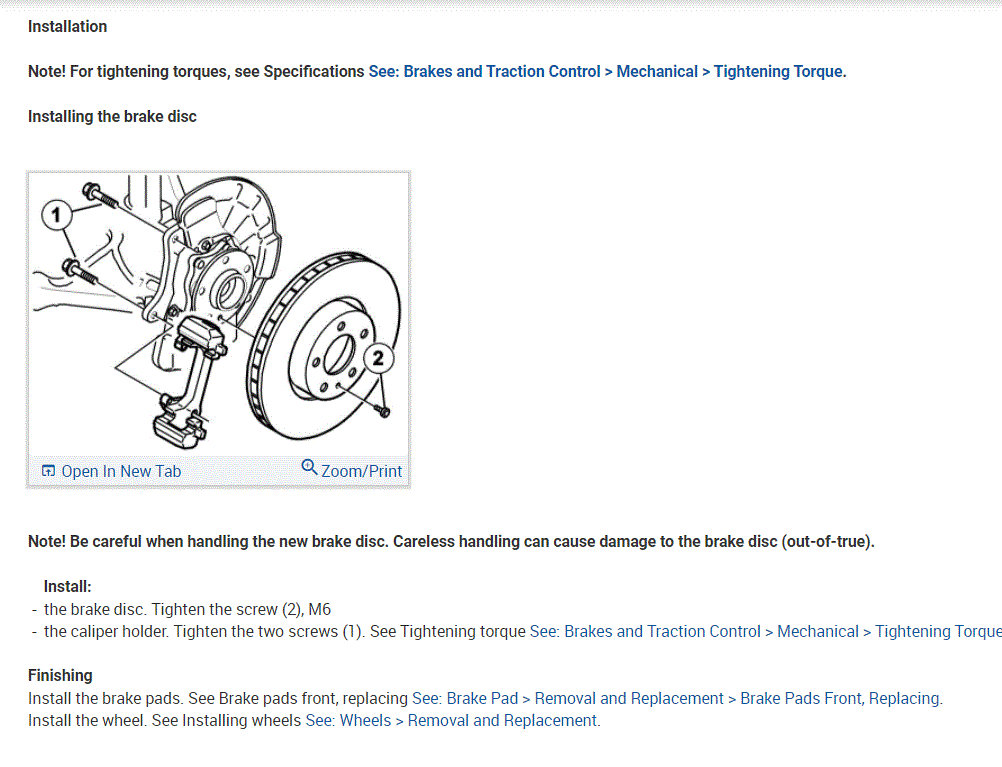Click the text 'Tighten the screw (2), M6'

(241, 610)
